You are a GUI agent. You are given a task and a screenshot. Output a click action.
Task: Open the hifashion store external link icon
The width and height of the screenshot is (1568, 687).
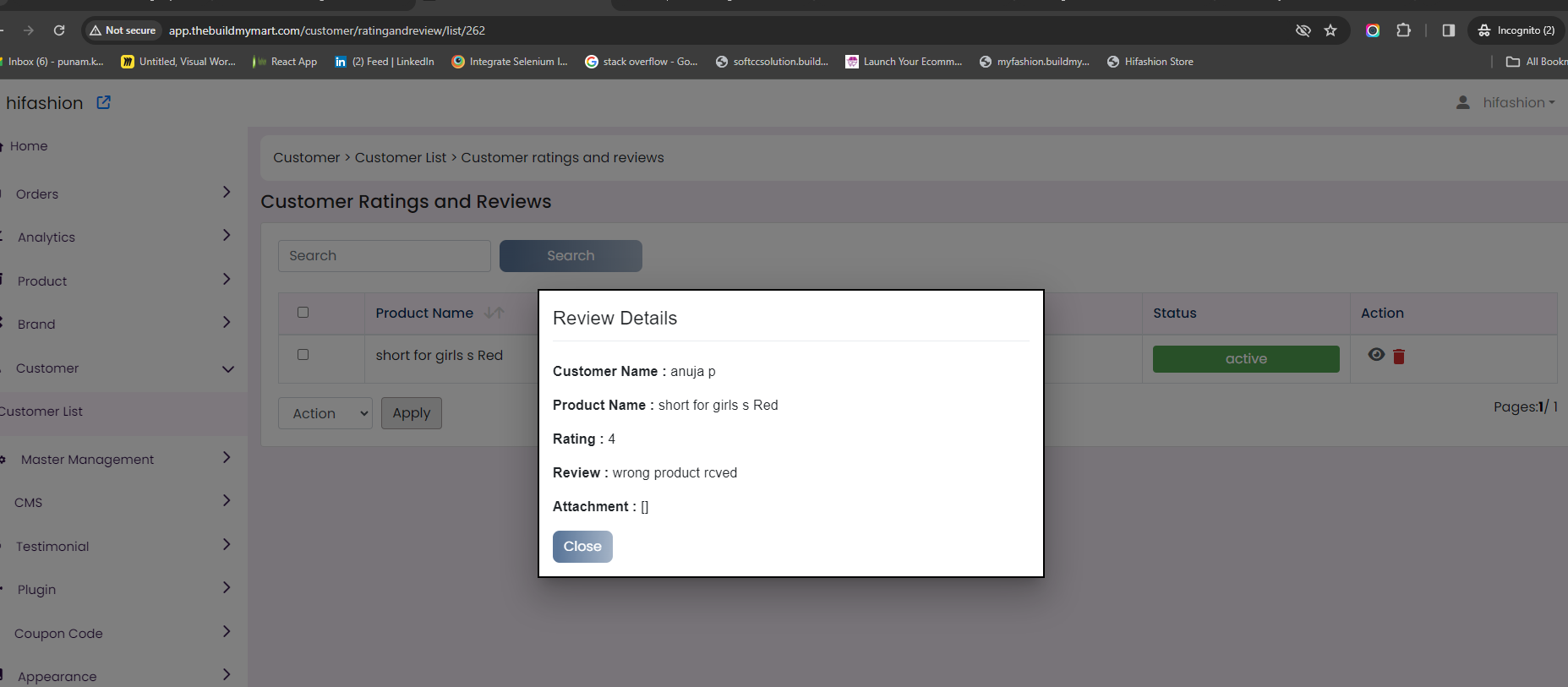pyautogui.click(x=104, y=102)
